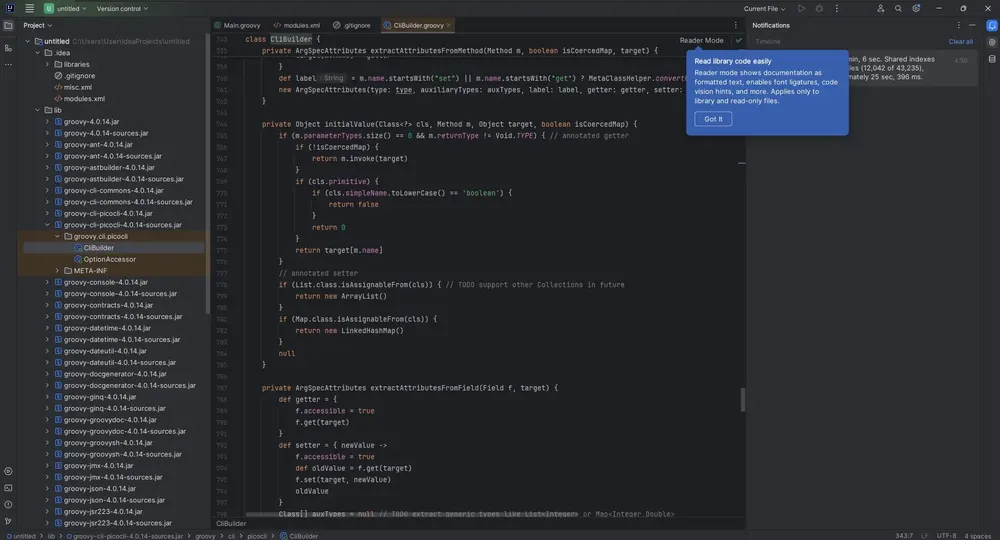Open the main hamburger menu
The image size is (1000, 540).
(29, 8)
